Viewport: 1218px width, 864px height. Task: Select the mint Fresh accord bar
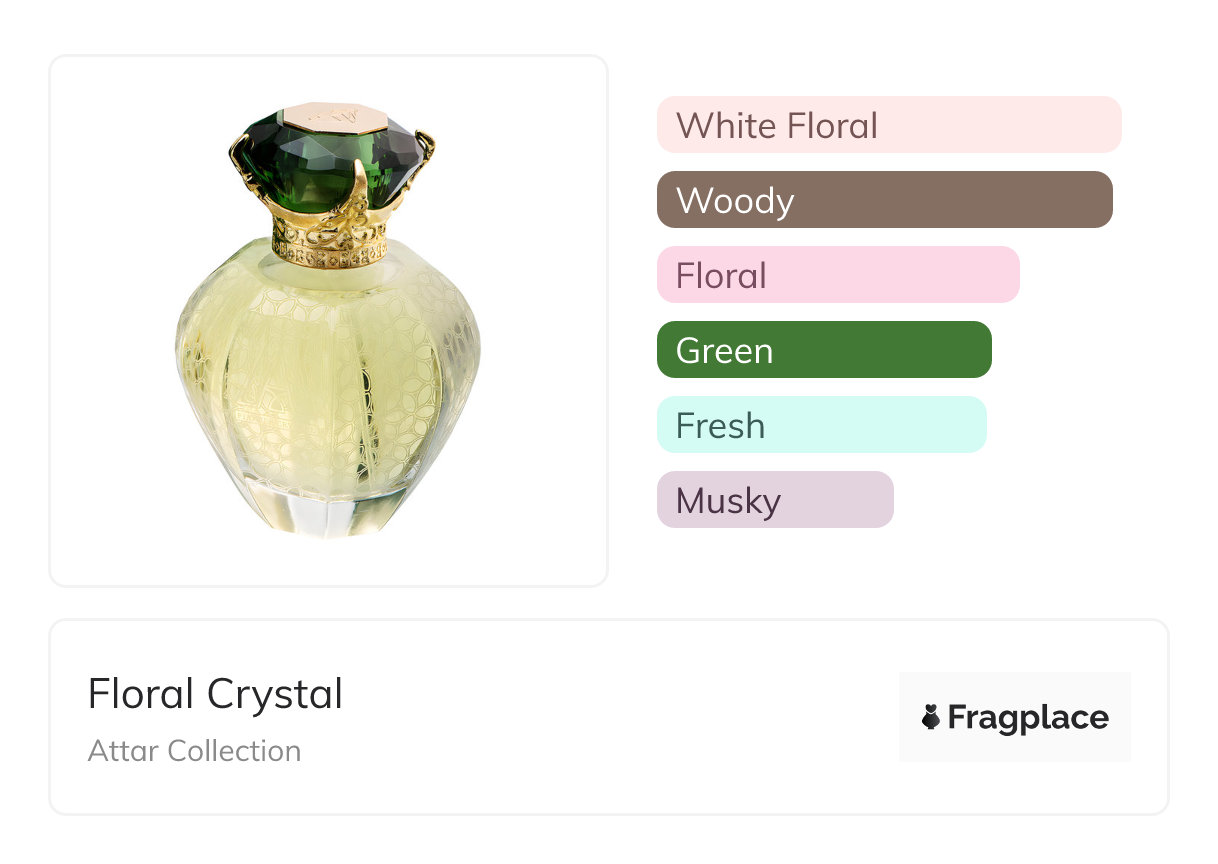tap(821, 425)
